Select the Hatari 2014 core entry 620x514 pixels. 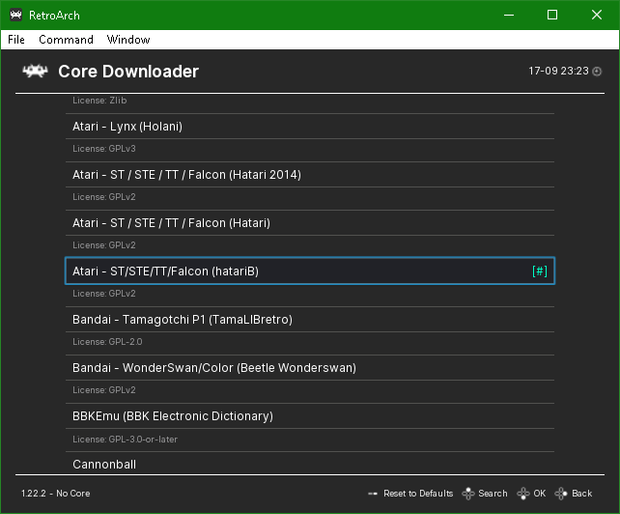click(x=310, y=175)
